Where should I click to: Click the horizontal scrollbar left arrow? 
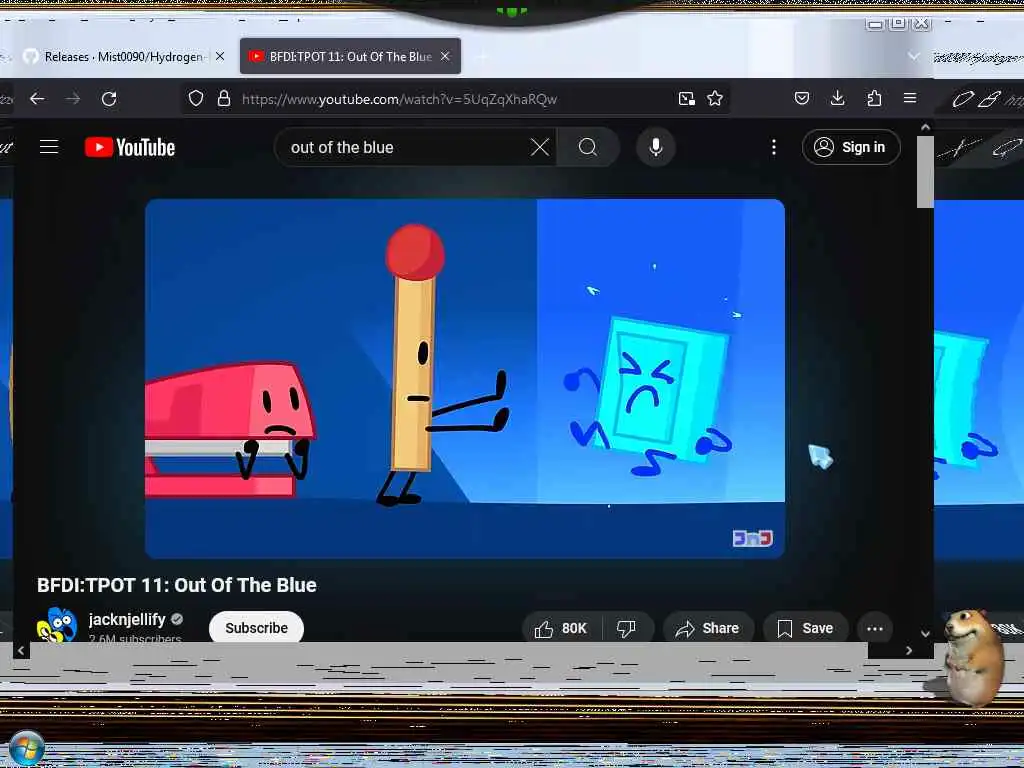21,650
